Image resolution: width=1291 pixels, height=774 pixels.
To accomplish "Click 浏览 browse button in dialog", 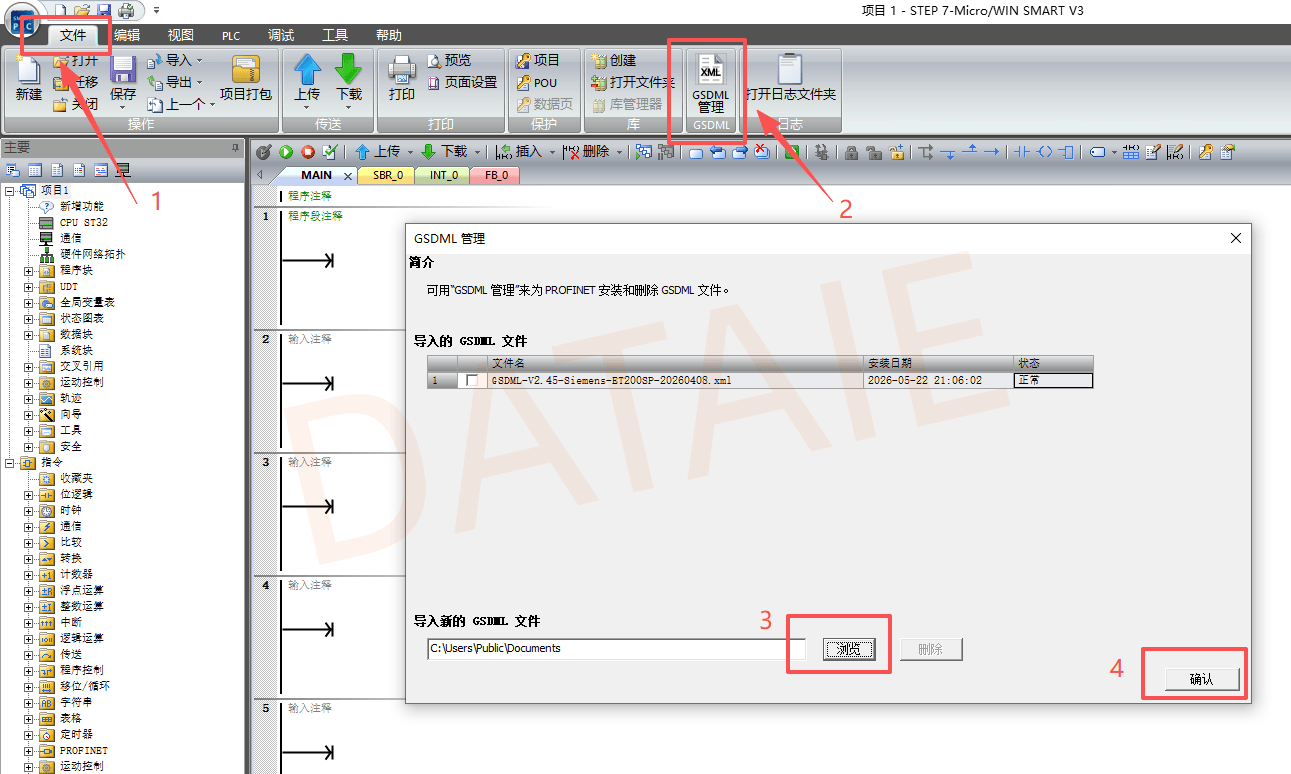I will coord(849,649).
